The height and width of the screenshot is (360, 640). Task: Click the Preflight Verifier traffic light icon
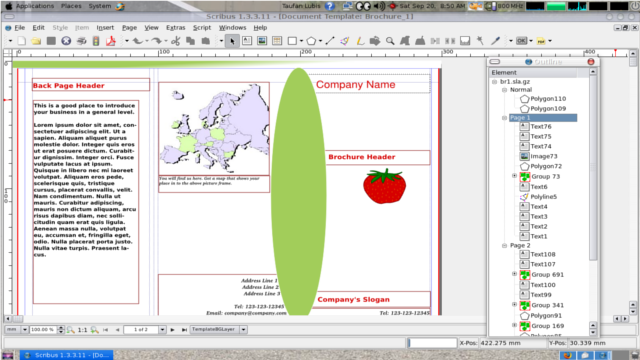(96, 41)
